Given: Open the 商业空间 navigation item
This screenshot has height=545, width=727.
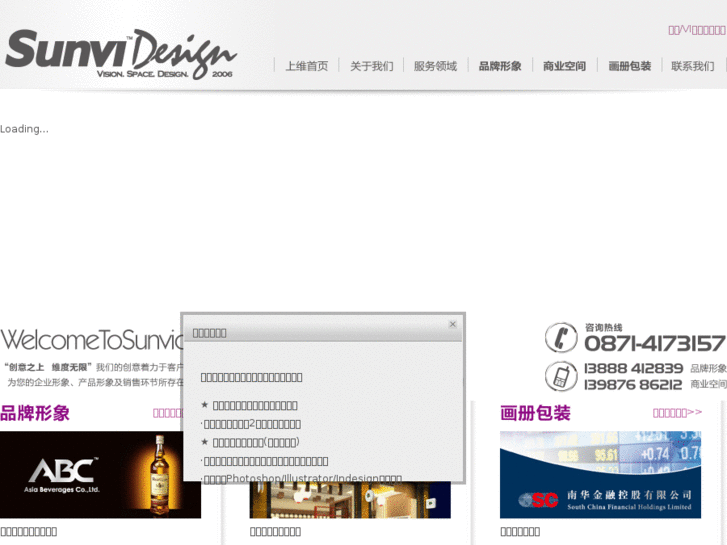Looking at the screenshot, I should [x=564, y=66].
